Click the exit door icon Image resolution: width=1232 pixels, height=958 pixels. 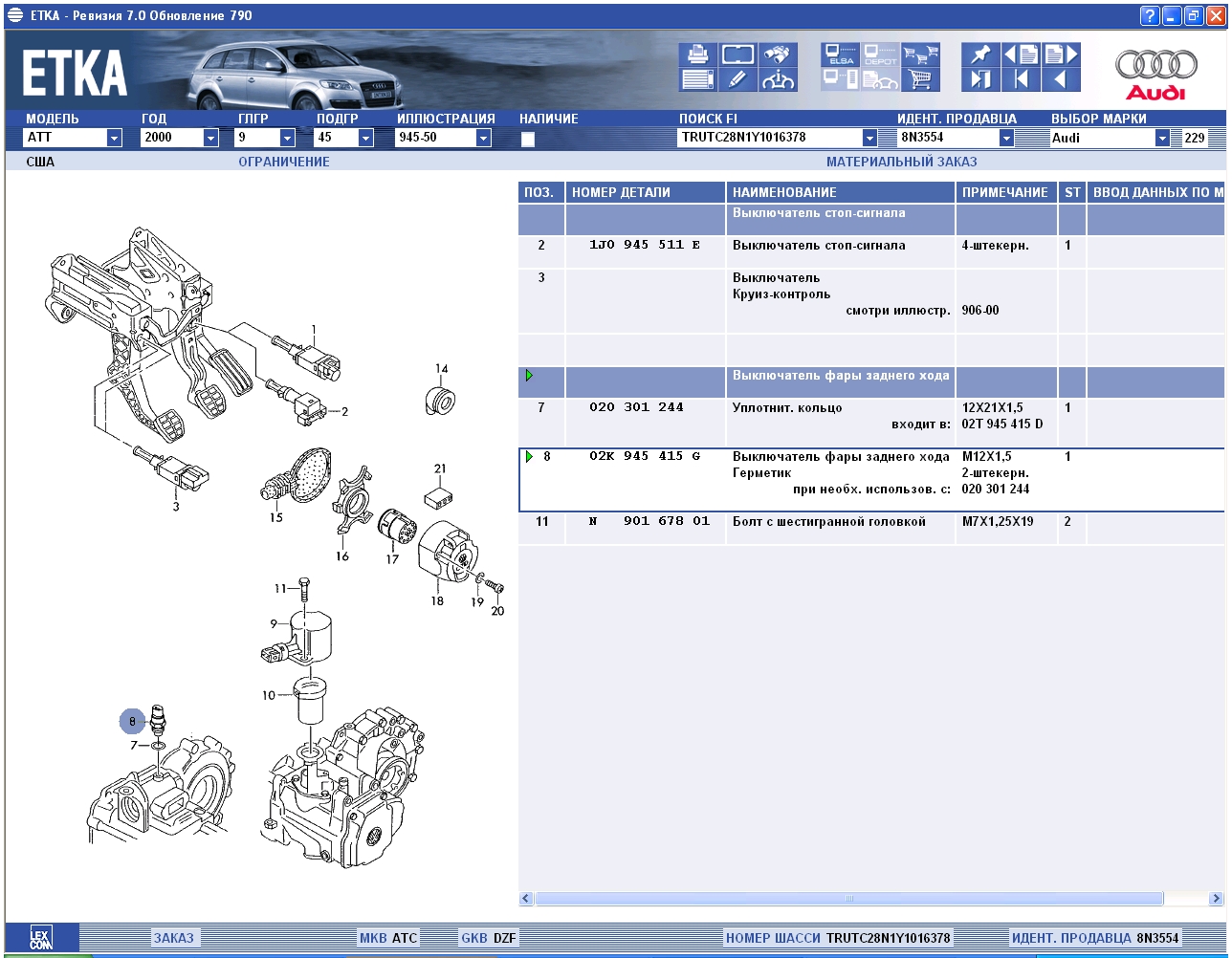coord(979,79)
